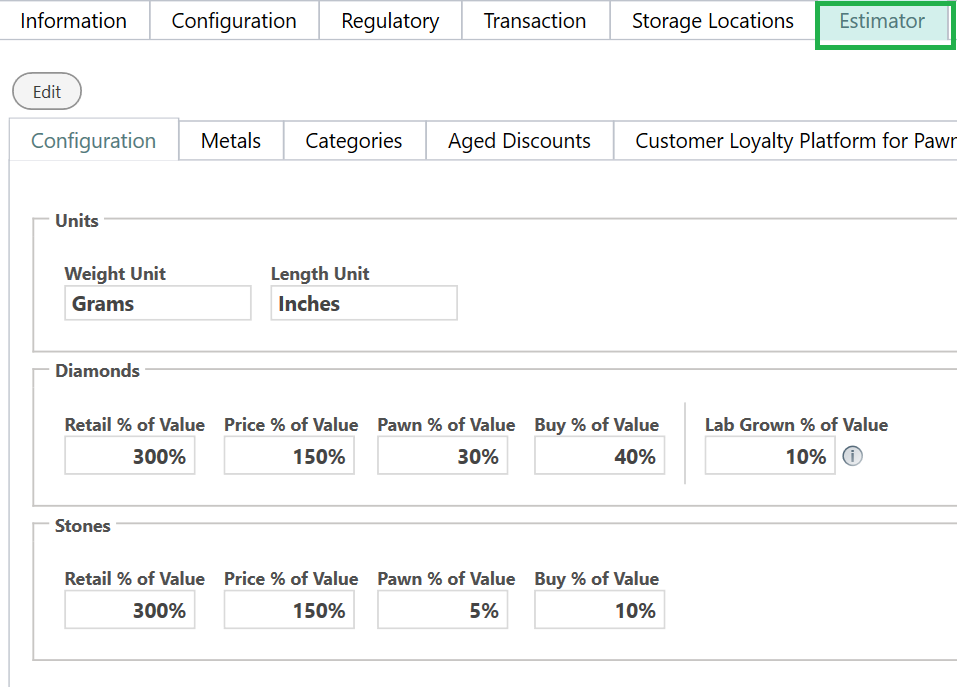
Task: Switch to the top Configuration tab
Action: point(234,21)
